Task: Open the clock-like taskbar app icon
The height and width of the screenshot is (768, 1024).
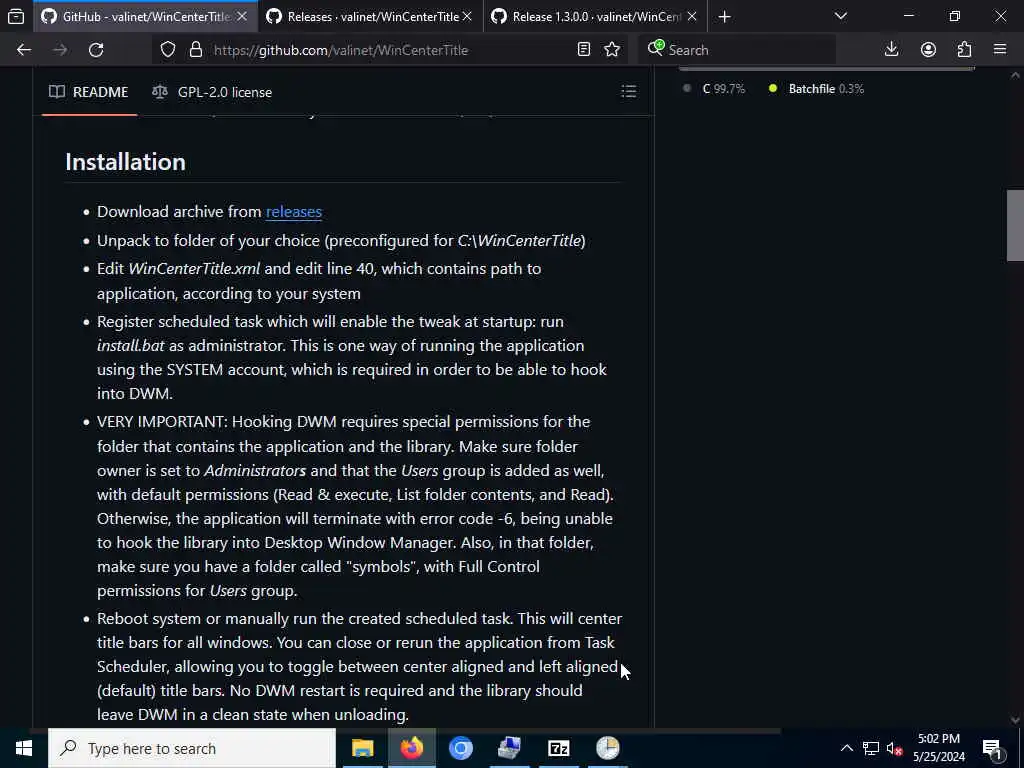Action: [x=607, y=748]
